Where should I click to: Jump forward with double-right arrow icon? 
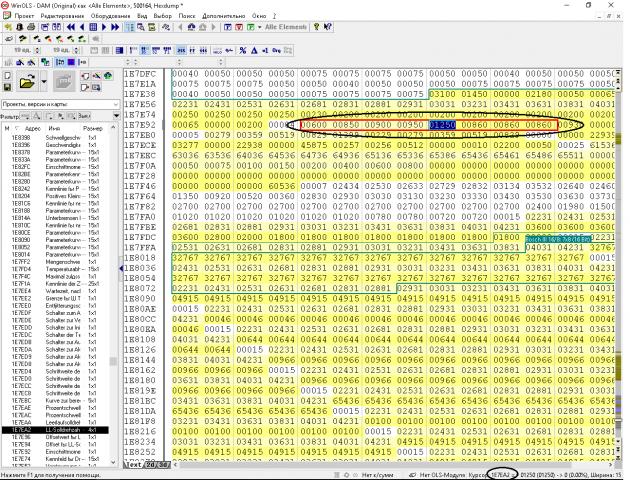[x=115, y=27]
